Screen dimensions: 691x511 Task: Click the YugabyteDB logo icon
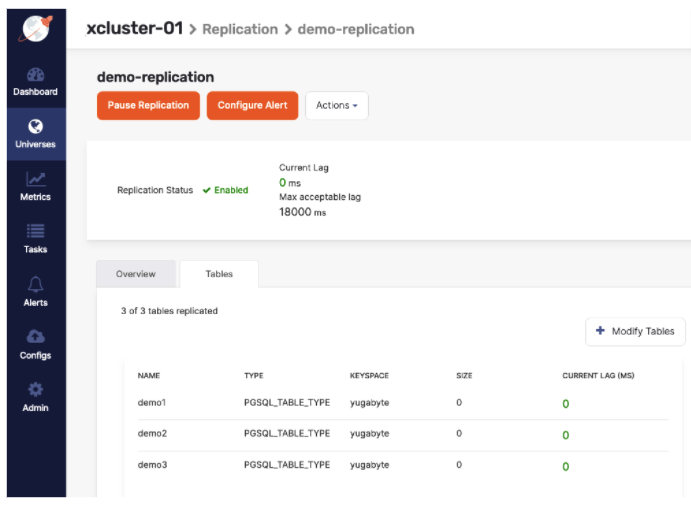[36, 28]
